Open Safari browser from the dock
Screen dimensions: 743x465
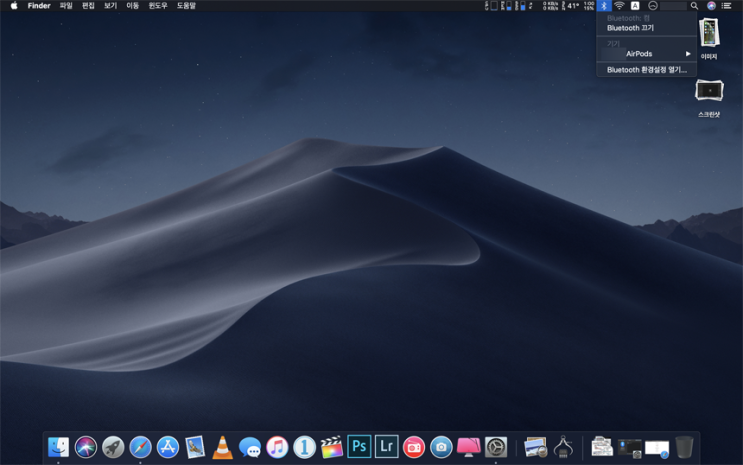click(x=141, y=447)
